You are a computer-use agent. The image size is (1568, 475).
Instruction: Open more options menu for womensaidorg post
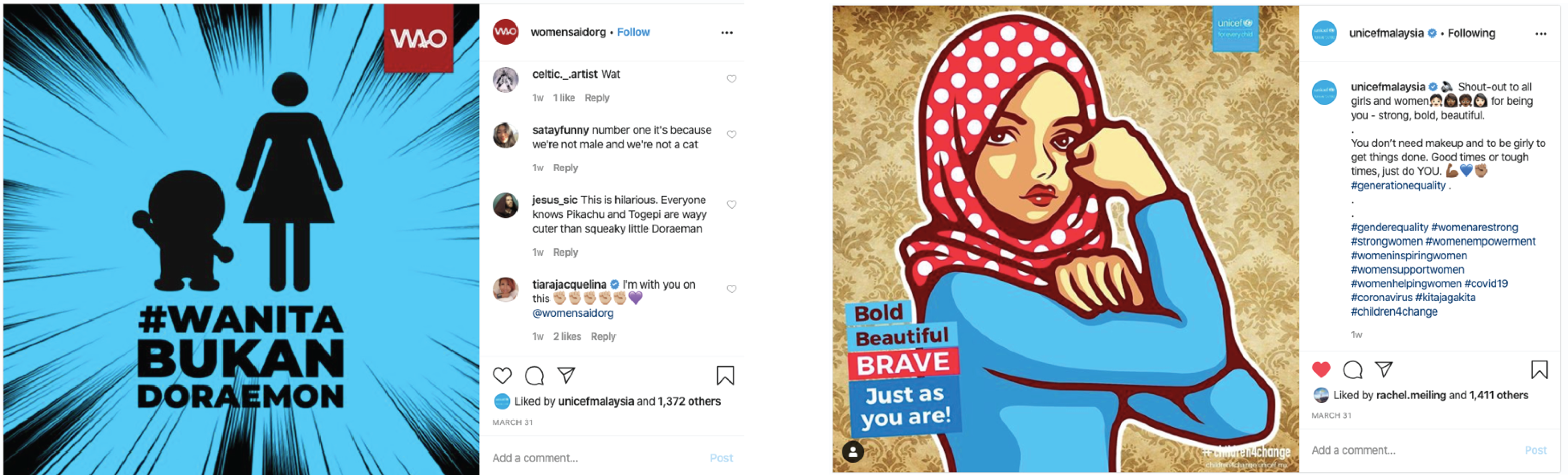tap(727, 33)
